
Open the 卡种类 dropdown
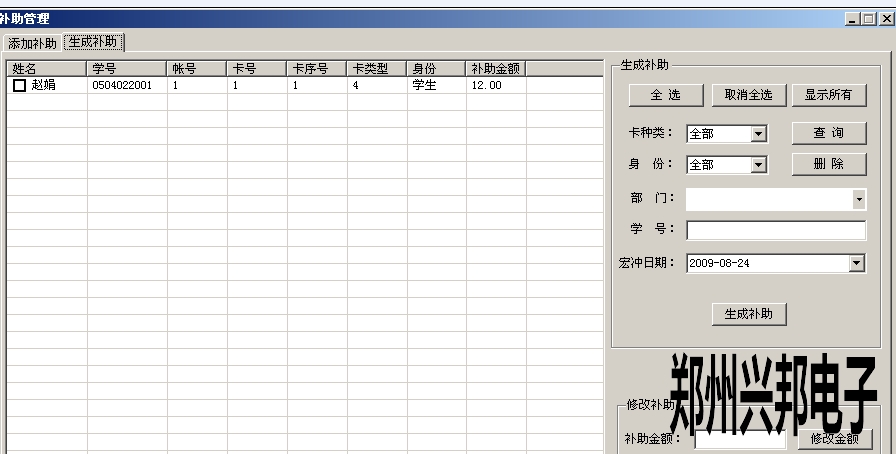point(758,134)
